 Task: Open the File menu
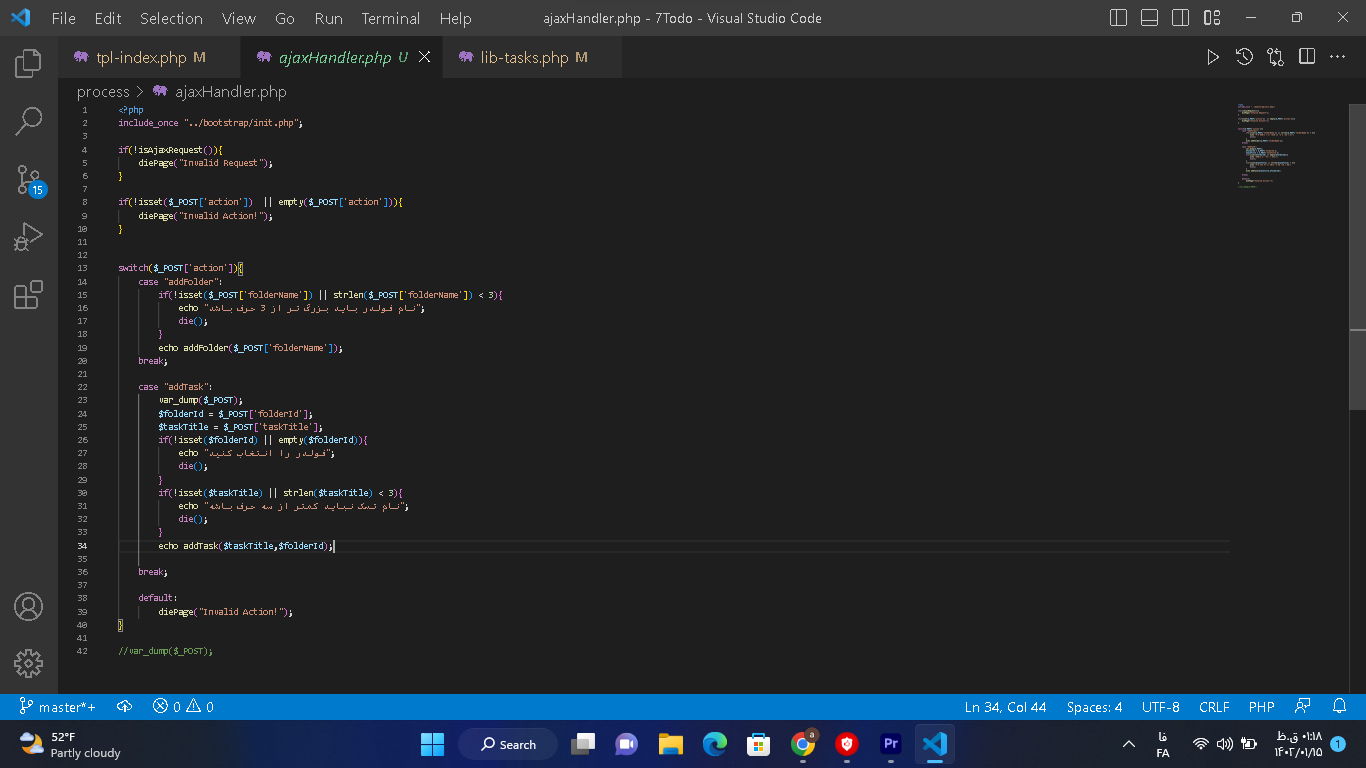coord(63,18)
